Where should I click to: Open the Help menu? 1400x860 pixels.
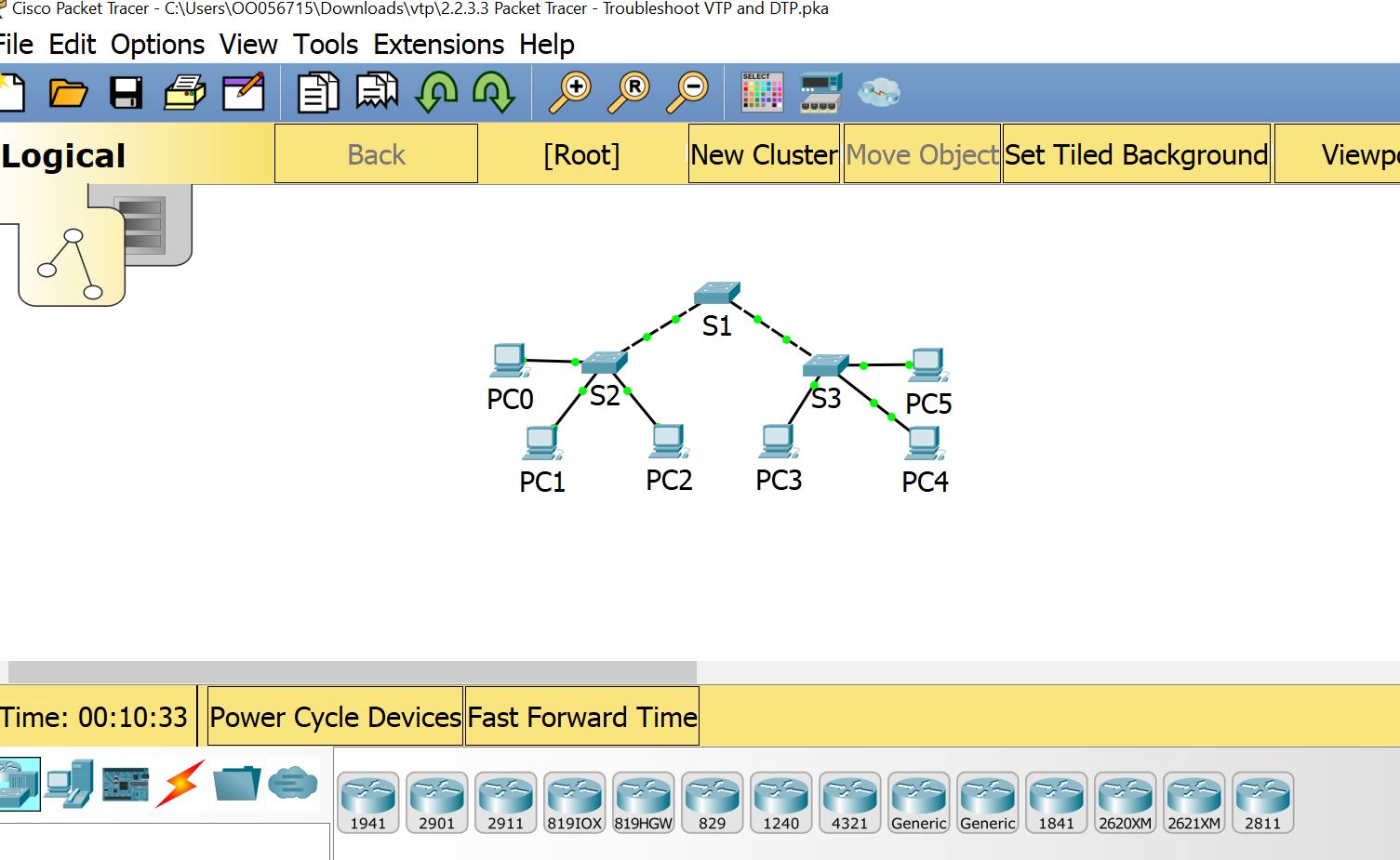[547, 44]
